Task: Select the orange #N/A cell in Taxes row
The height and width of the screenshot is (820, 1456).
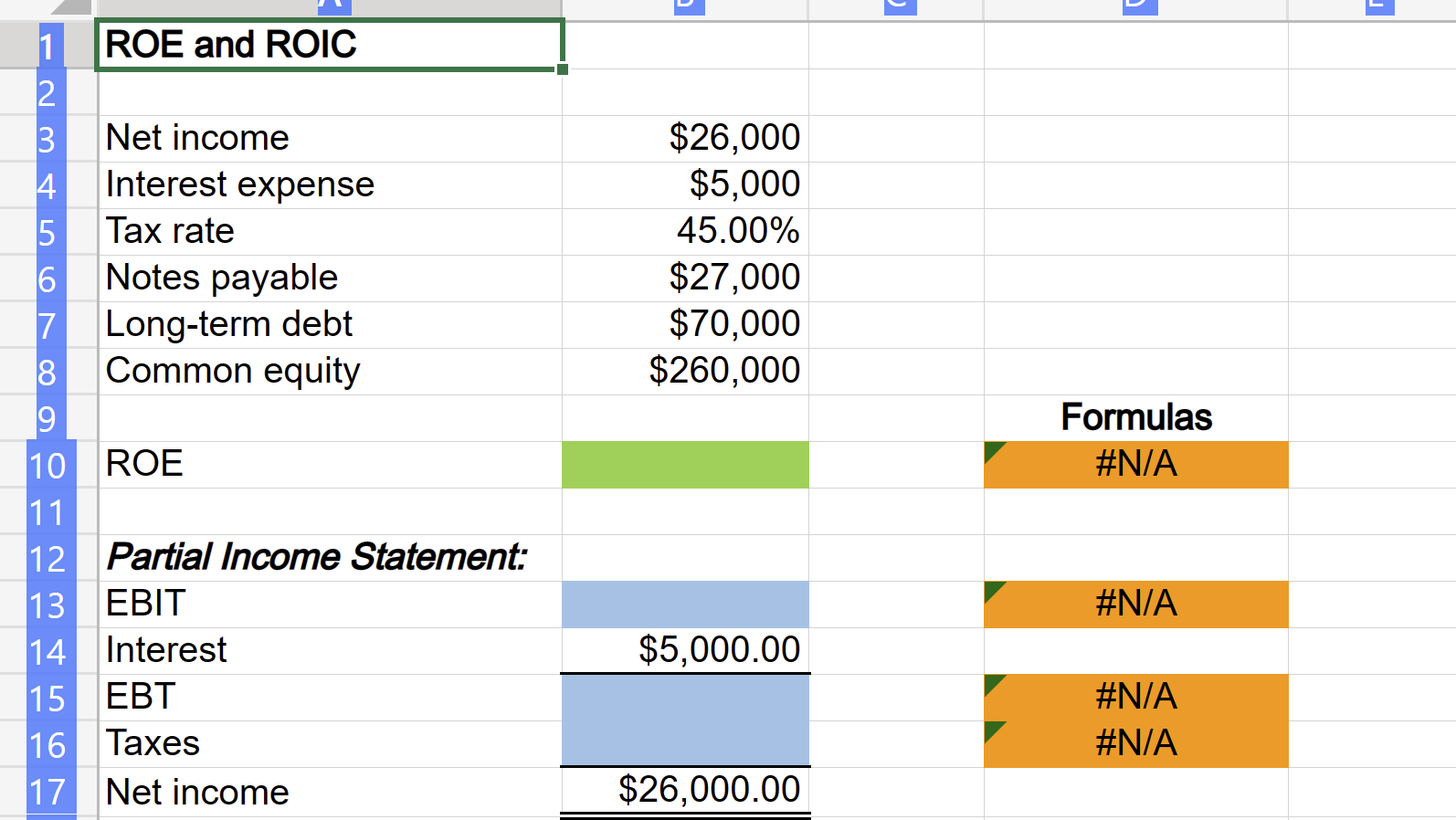Action: (1136, 744)
